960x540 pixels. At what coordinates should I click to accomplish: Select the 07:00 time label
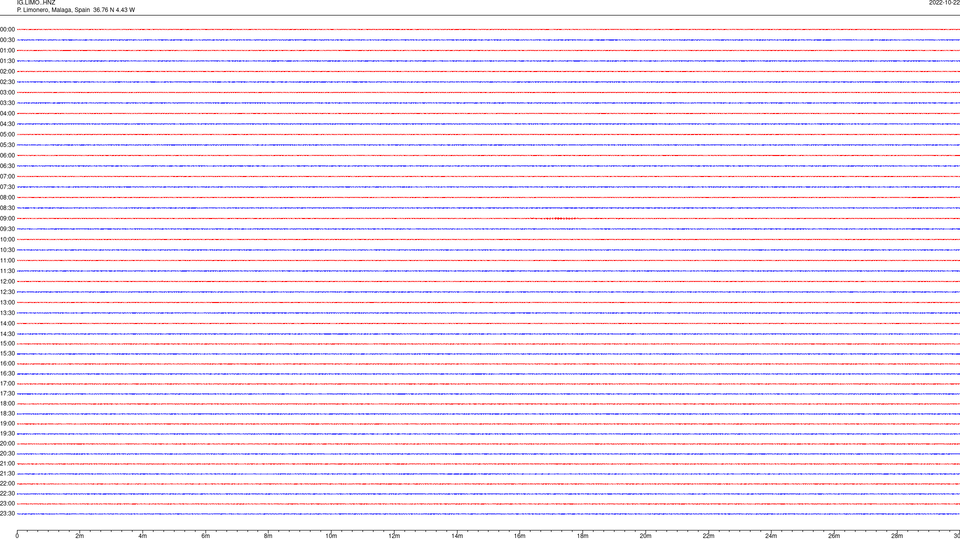7,176
